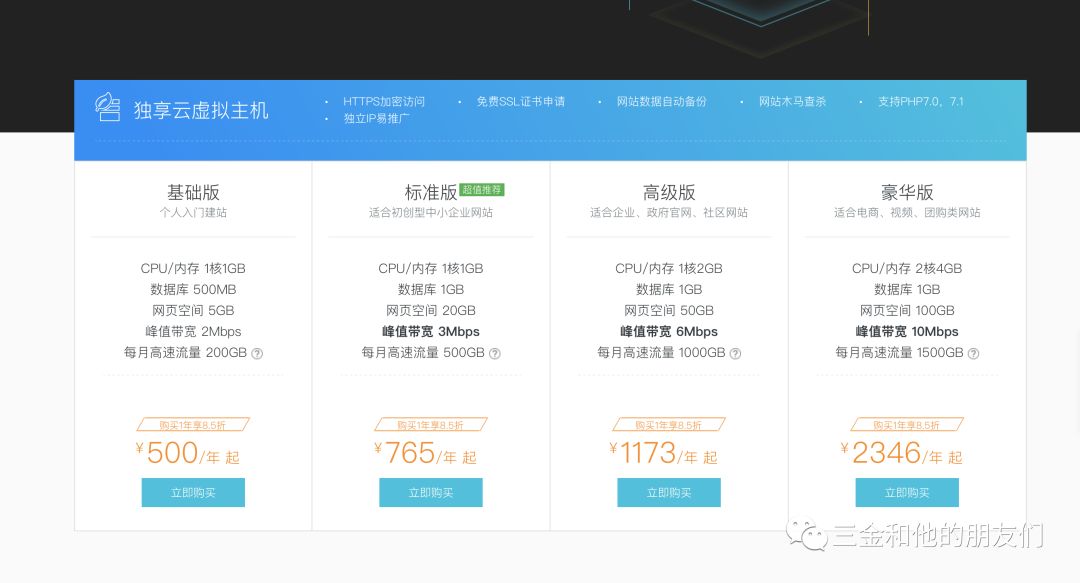Click the 1000GB traffic help question mark

735,353
